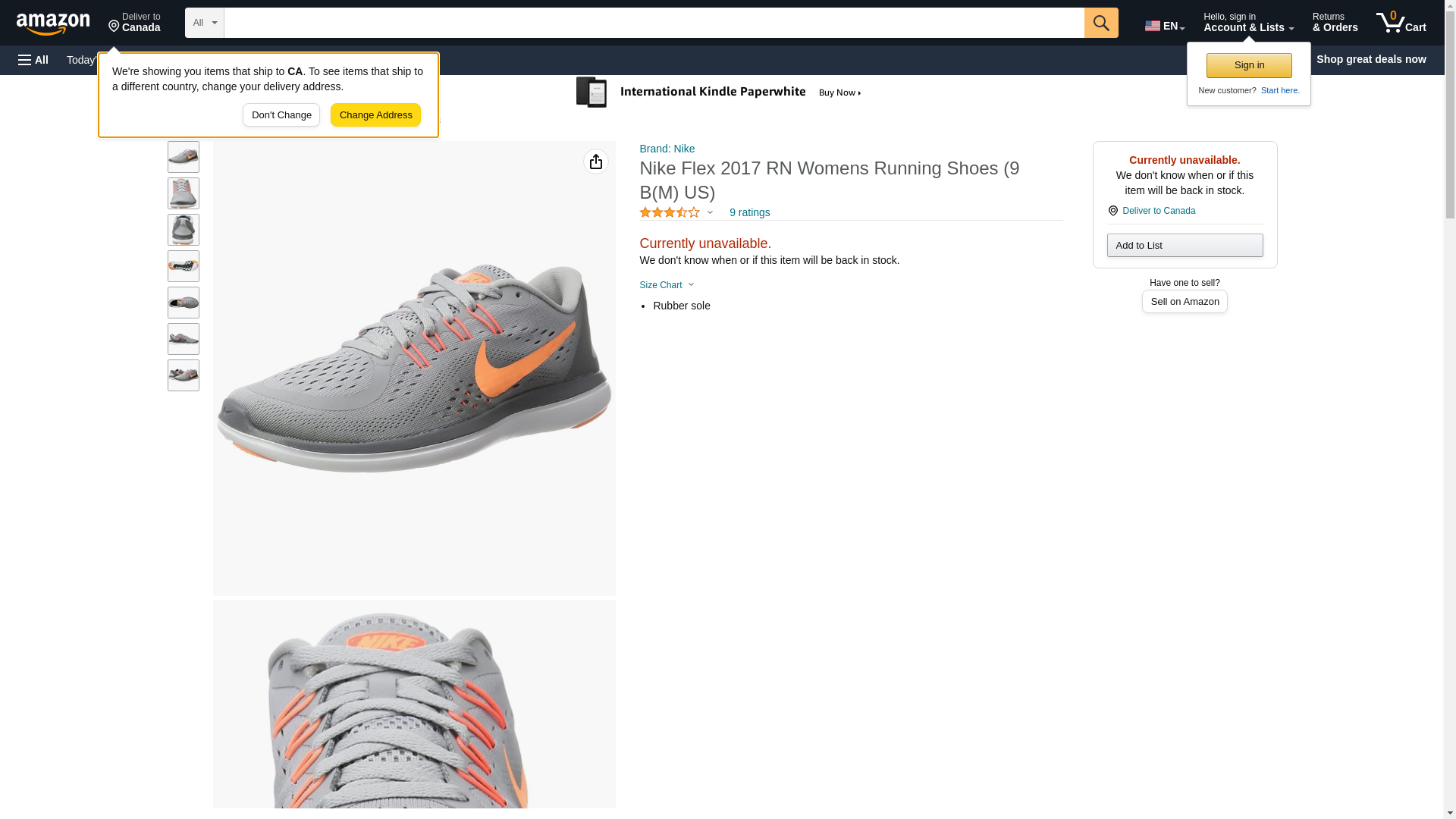1456x819 pixels.
Task: Open Returns & Orders
Action: pos(1335,23)
